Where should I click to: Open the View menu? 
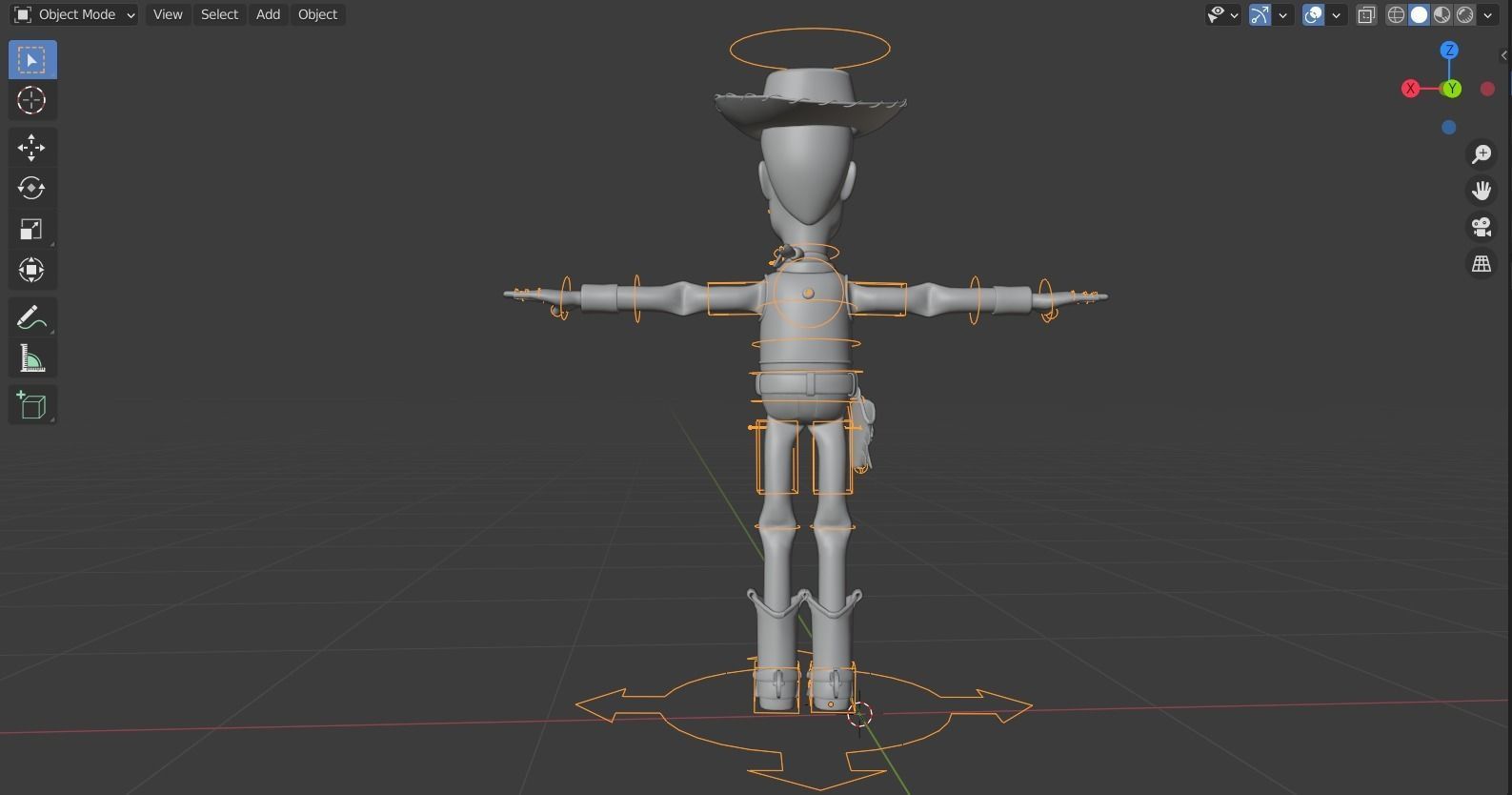click(168, 14)
